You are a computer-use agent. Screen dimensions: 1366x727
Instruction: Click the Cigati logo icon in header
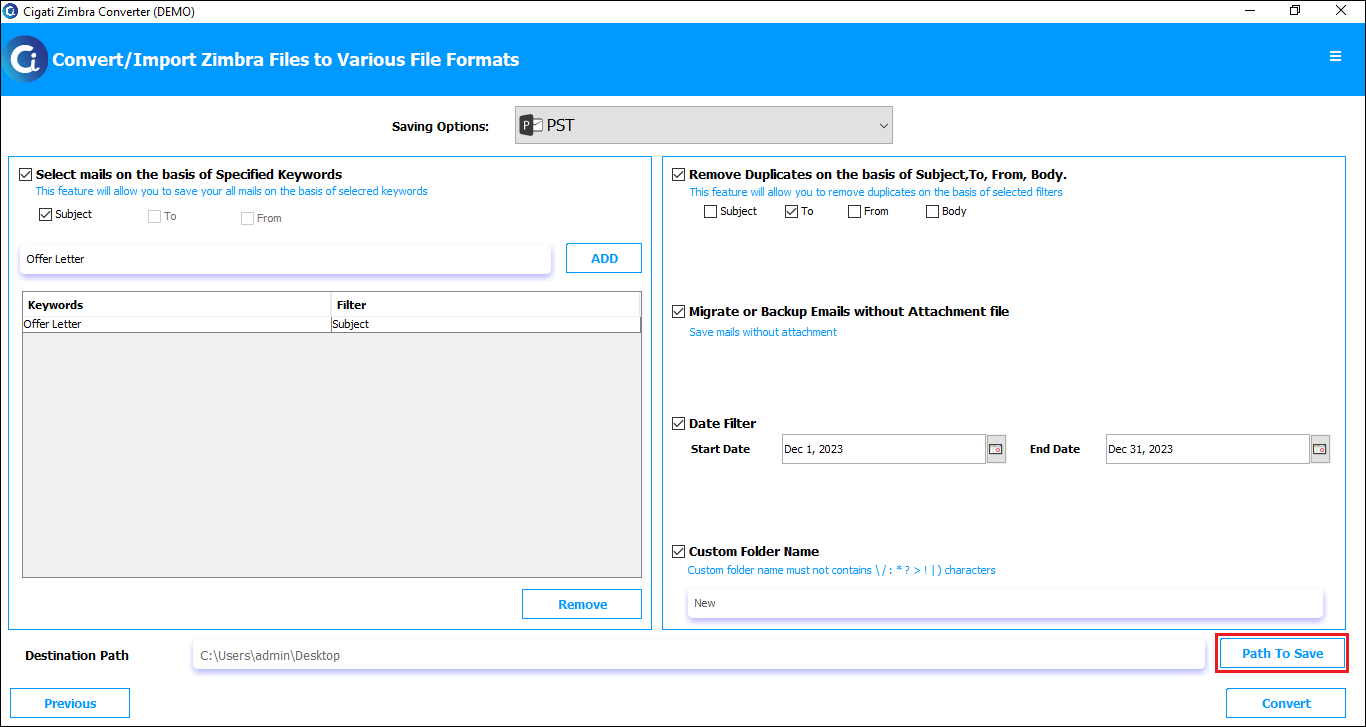(24, 59)
